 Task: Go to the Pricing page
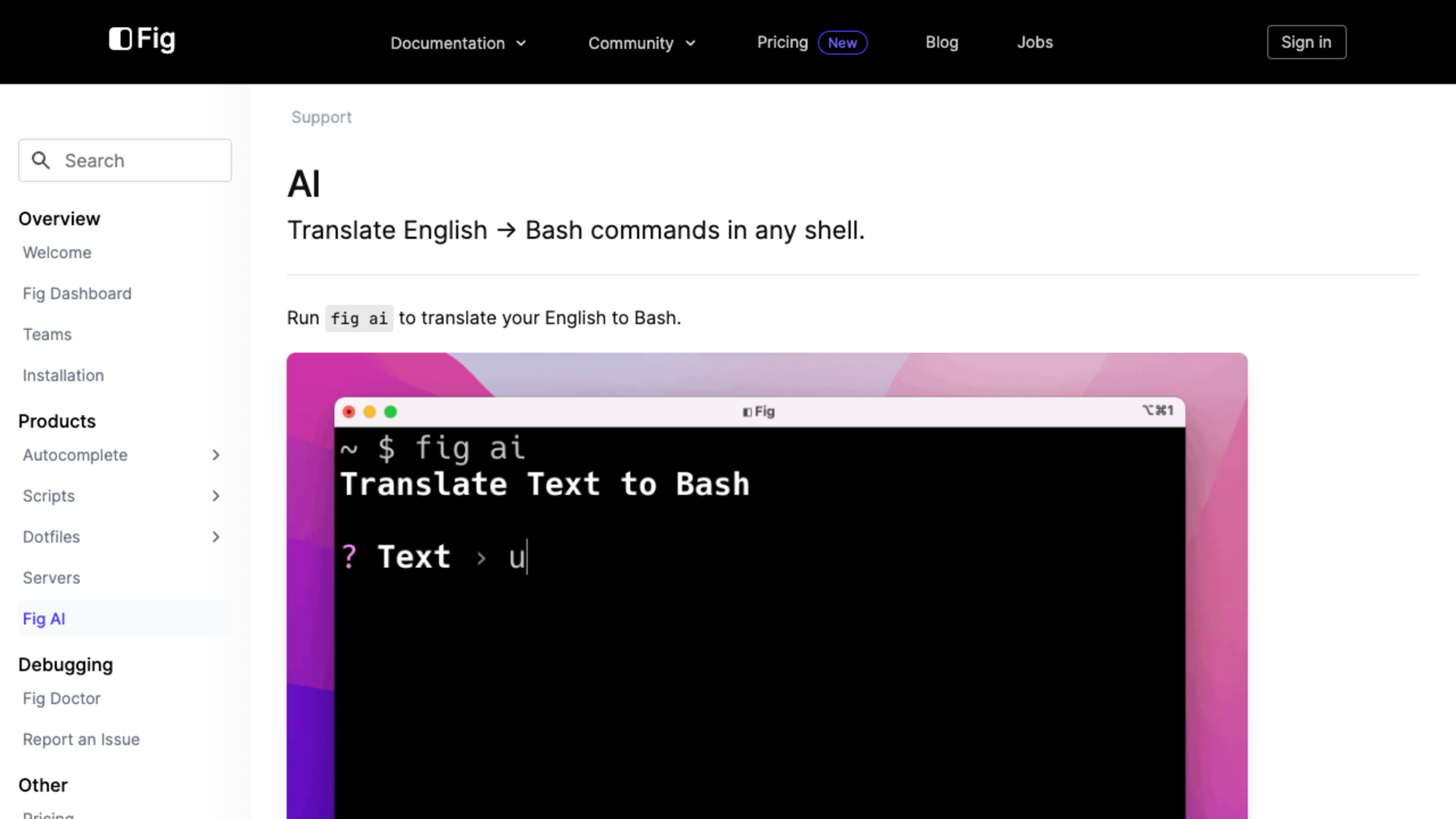(x=782, y=42)
